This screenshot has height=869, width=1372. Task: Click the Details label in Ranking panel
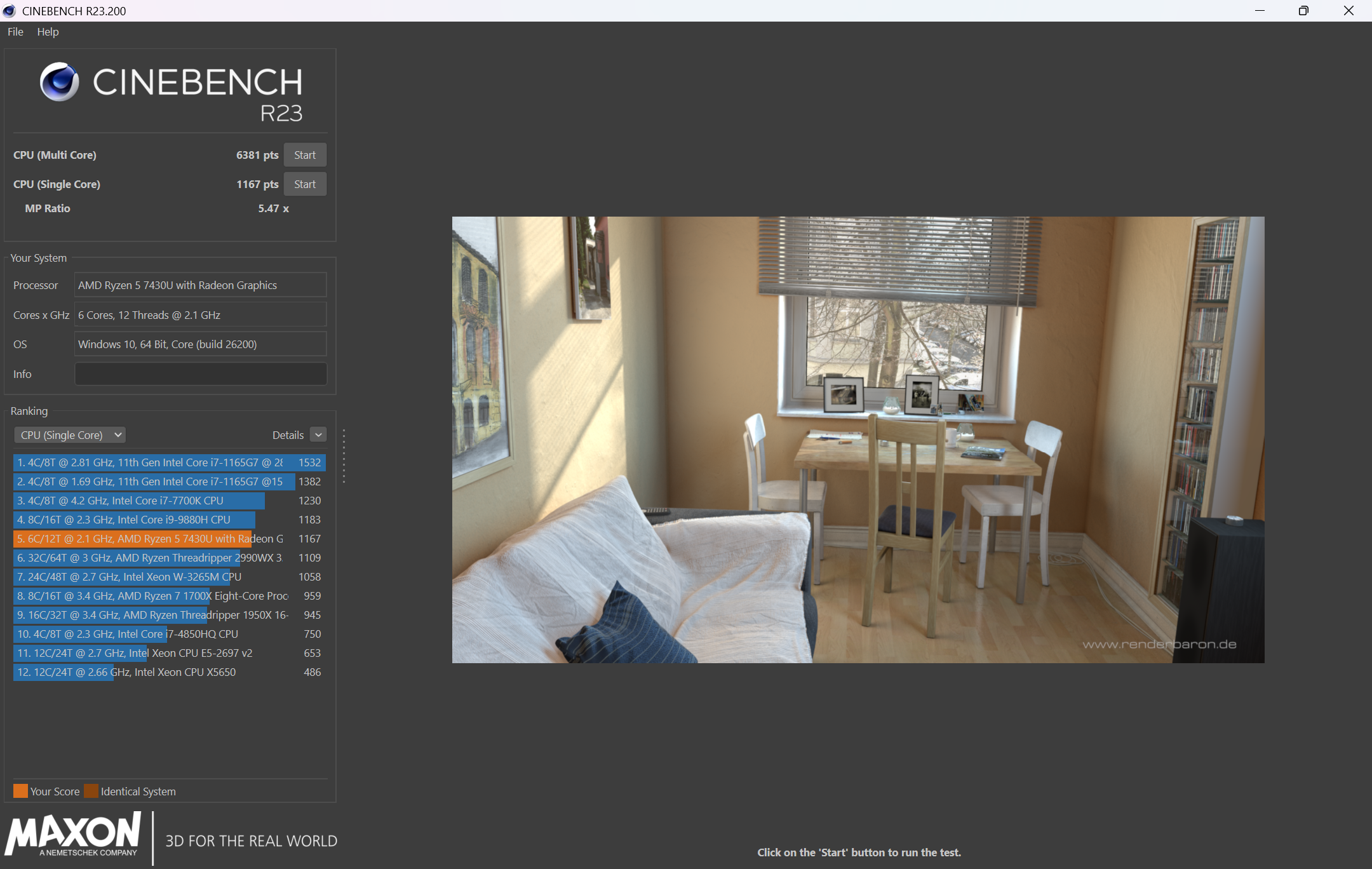(288, 435)
